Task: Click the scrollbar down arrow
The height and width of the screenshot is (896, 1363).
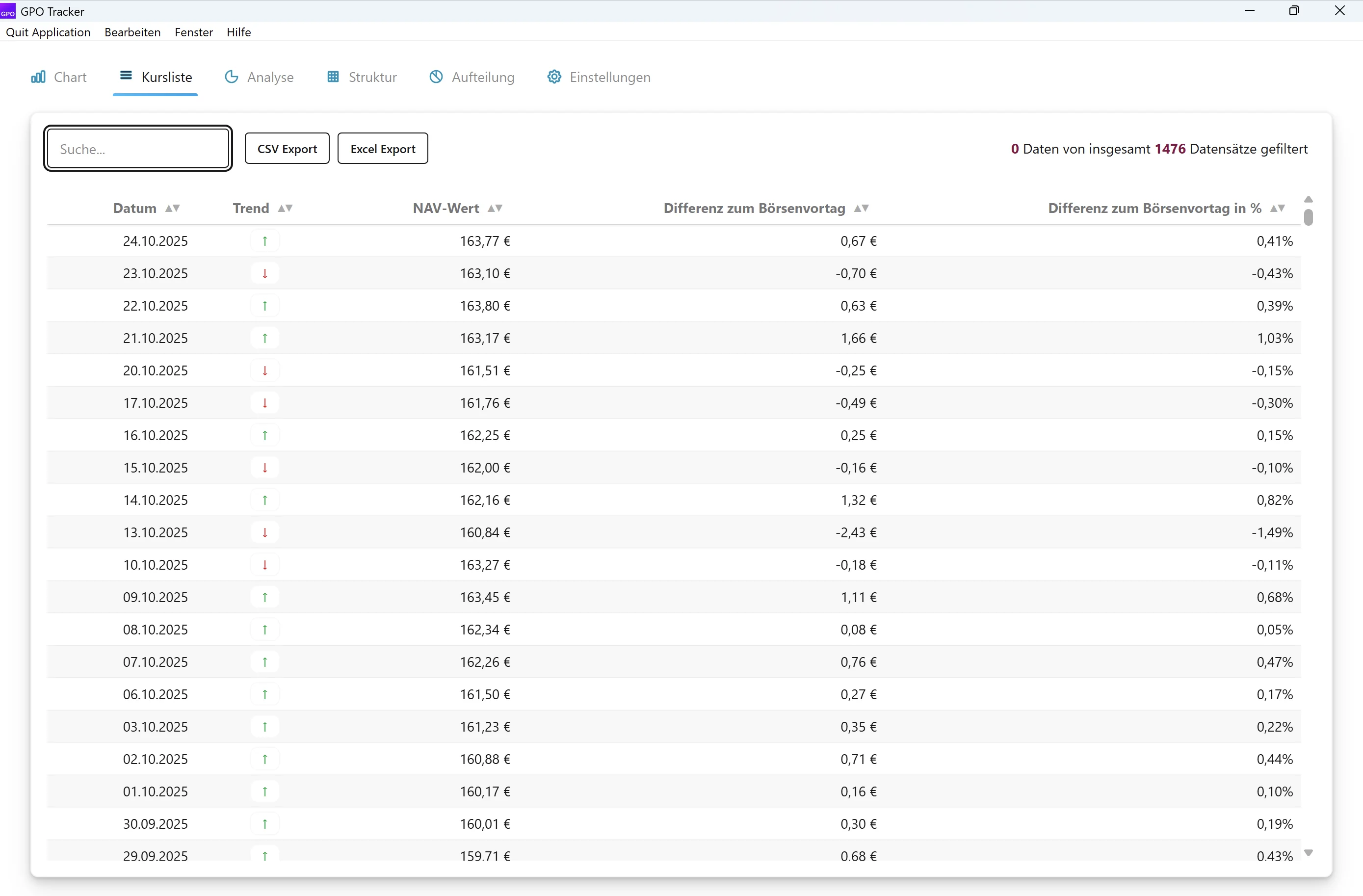Action: click(1310, 853)
